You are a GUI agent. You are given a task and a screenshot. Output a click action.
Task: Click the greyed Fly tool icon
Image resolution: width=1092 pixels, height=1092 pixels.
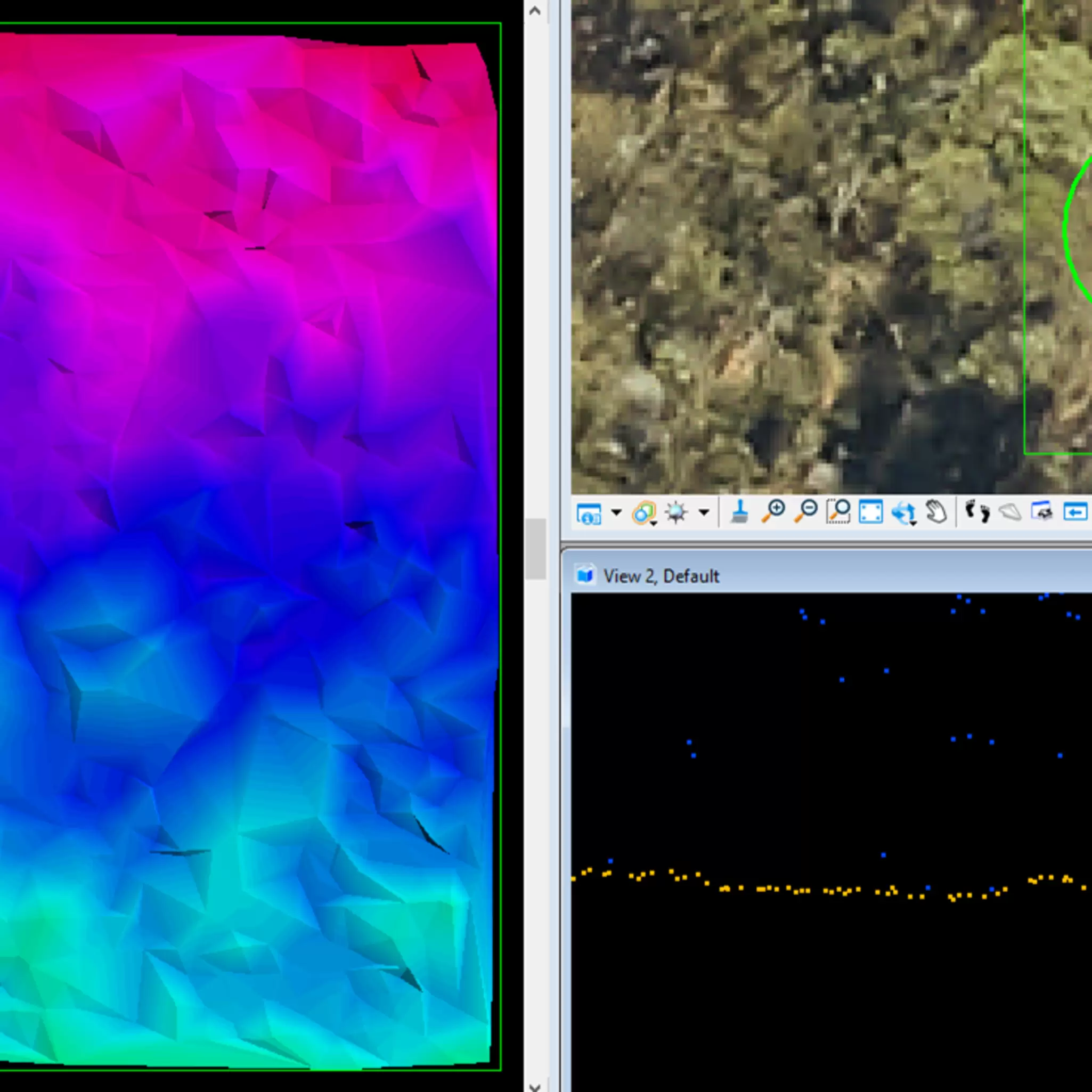1010,512
